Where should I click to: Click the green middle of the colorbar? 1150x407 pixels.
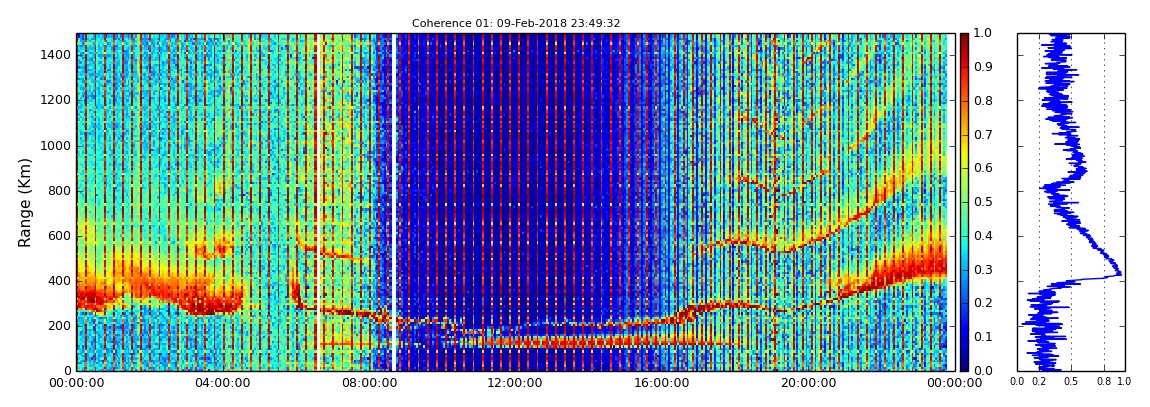point(964,202)
